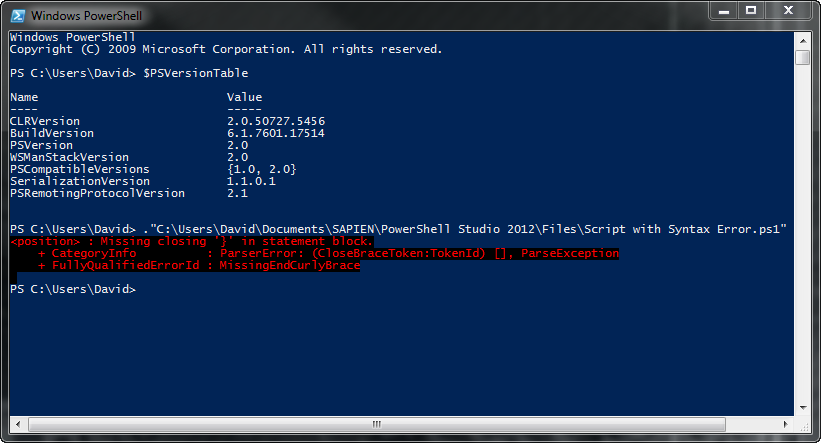Click the vertical scrollbar down arrow
The height and width of the screenshot is (443, 821).
click(x=803, y=407)
